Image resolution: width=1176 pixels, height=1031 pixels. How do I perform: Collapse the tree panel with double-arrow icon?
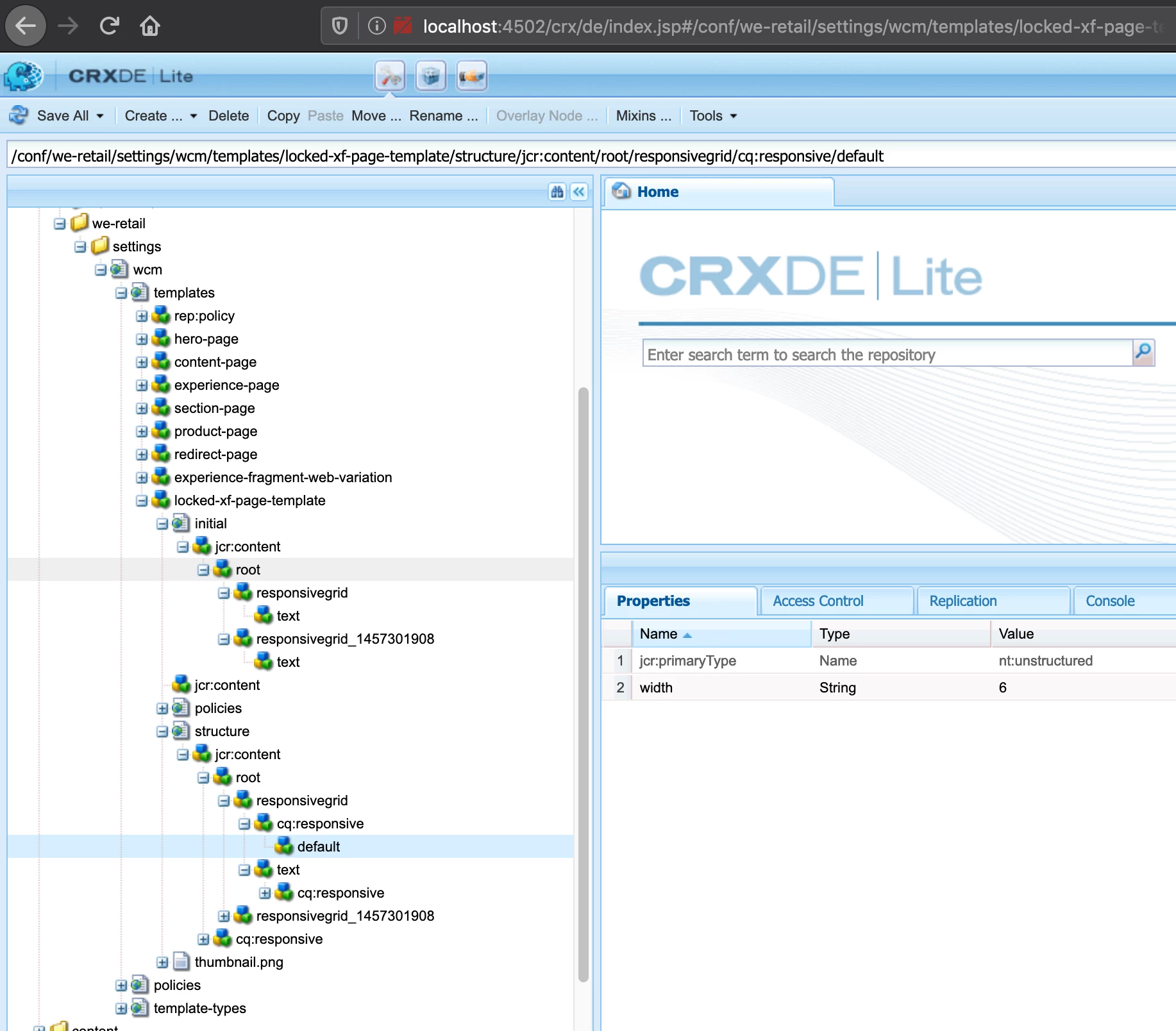coord(579,192)
